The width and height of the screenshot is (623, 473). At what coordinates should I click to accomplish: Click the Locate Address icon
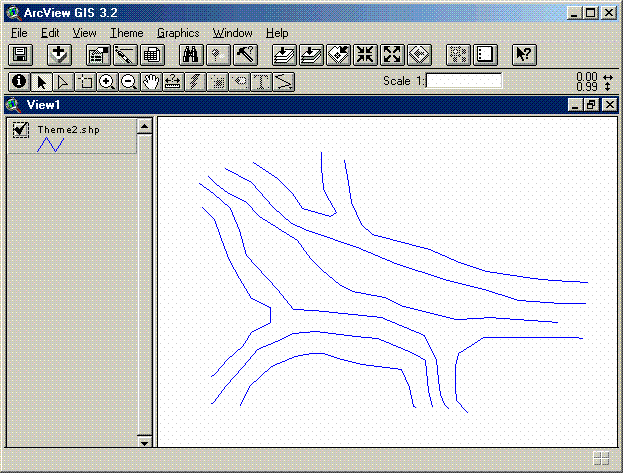click(x=218, y=55)
